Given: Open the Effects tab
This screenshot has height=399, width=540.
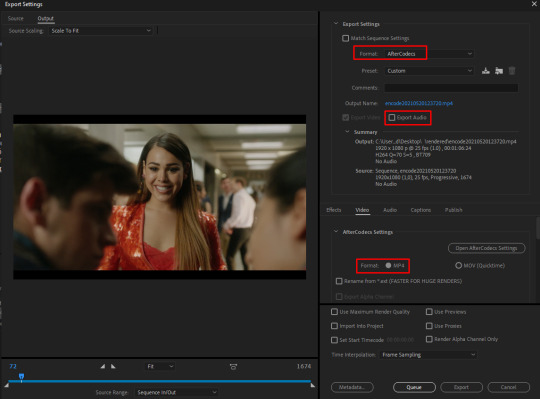Looking at the screenshot, I should 334,210.
